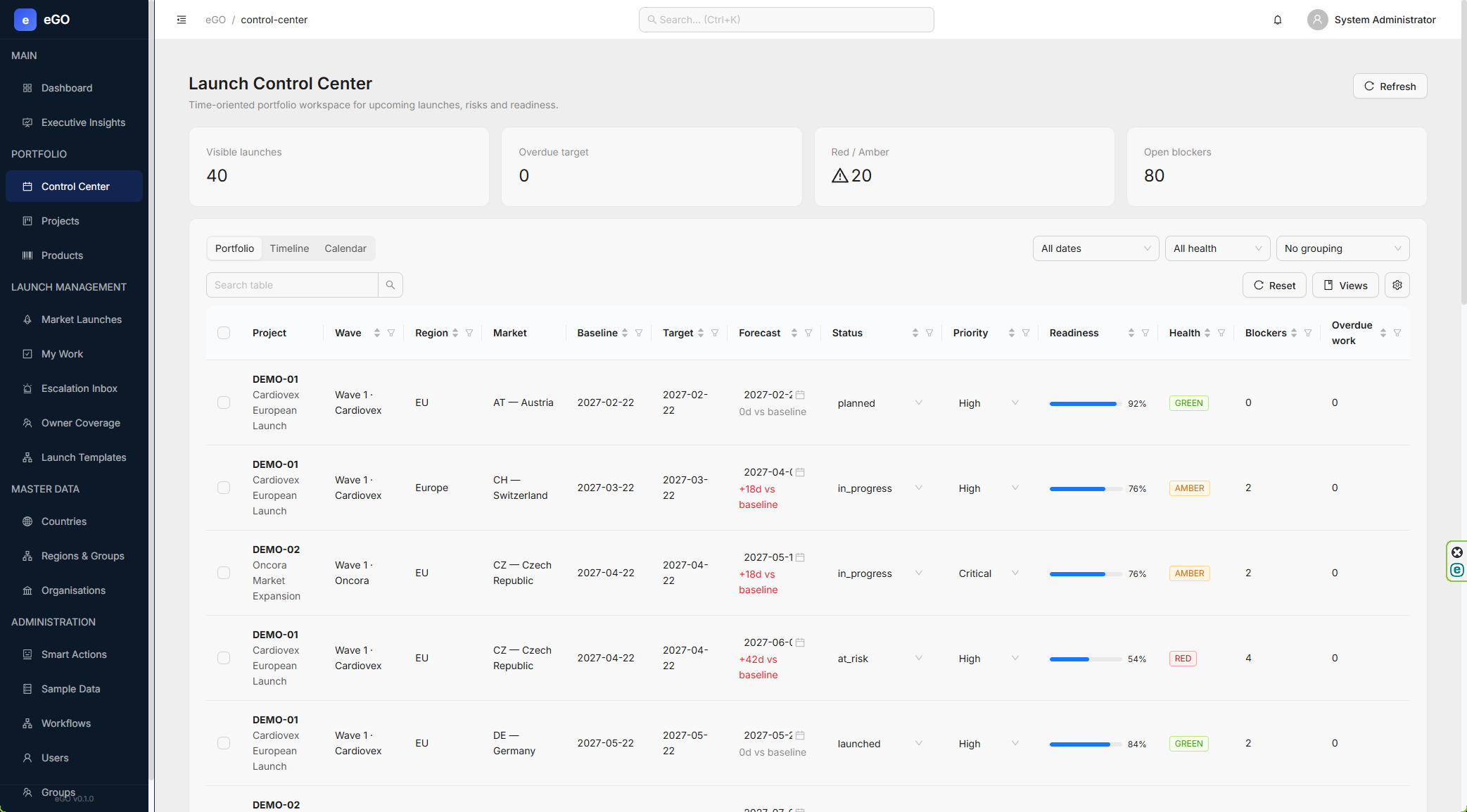Open the All health dropdown
Image resolution: width=1467 pixels, height=812 pixels.
(1217, 248)
